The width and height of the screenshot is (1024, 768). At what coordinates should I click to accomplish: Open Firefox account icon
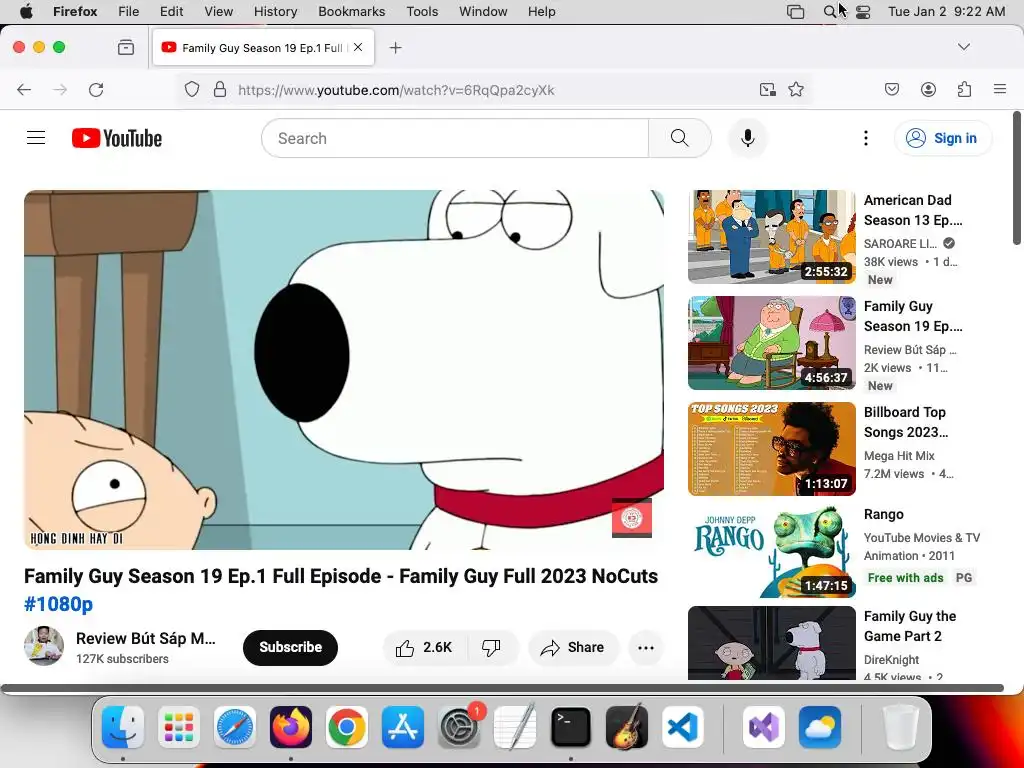[x=928, y=89]
